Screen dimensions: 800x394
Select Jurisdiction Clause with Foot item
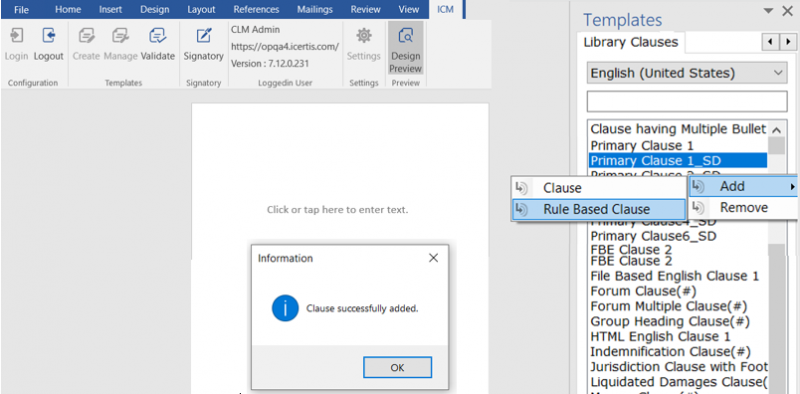click(x=678, y=367)
